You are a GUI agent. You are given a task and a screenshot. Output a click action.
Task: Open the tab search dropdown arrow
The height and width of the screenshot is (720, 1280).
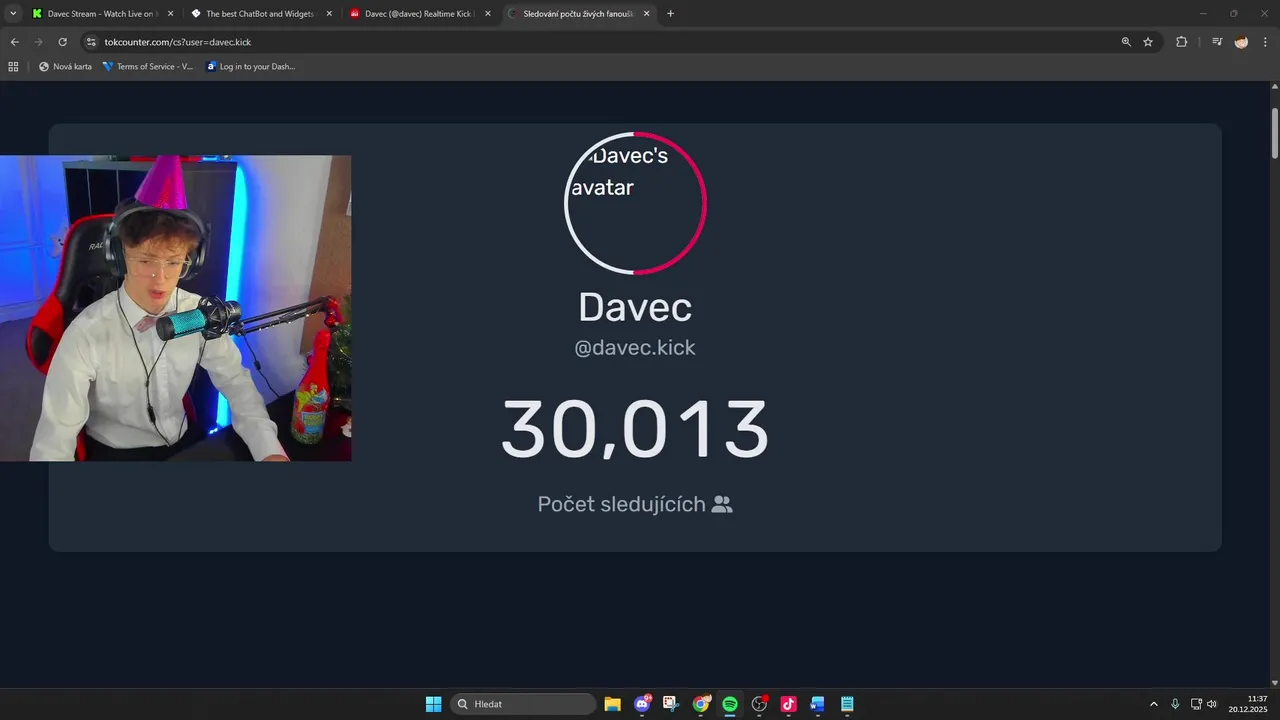pyautogui.click(x=13, y=14)
